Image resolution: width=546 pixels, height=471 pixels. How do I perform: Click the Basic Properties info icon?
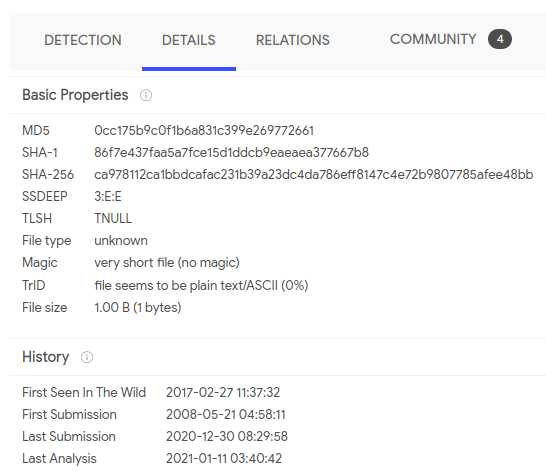tap(146, 95)
